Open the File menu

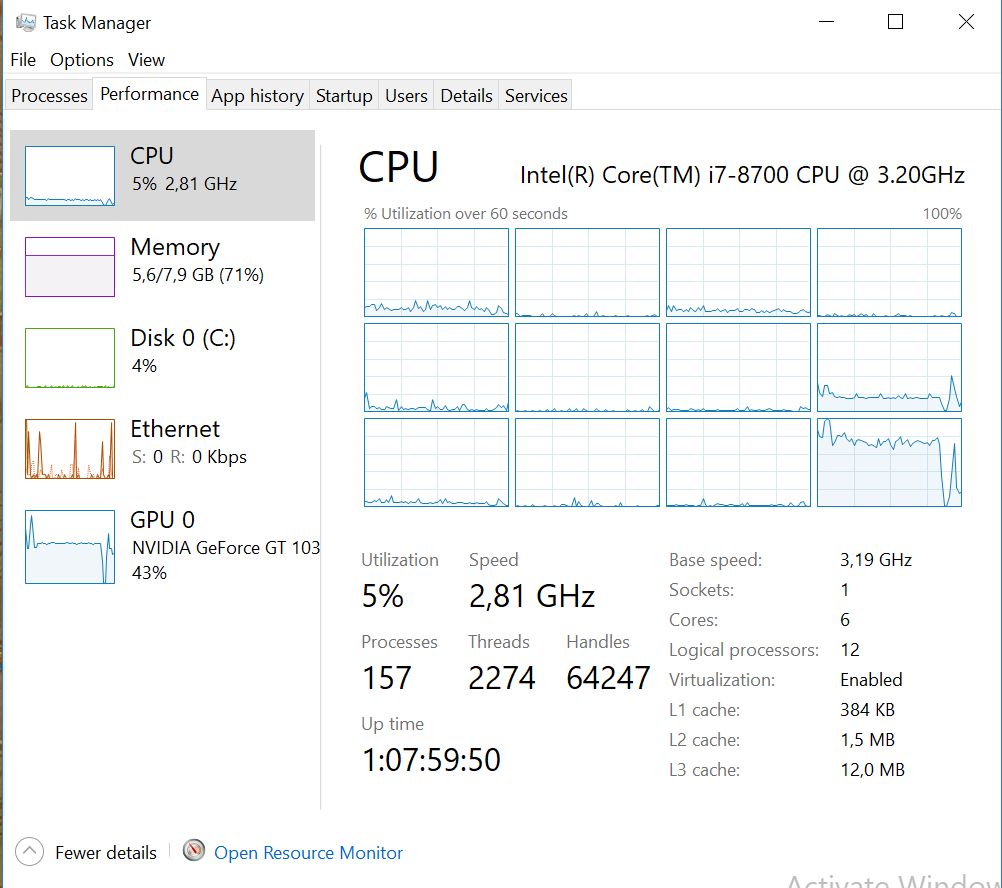pos(23,60)
